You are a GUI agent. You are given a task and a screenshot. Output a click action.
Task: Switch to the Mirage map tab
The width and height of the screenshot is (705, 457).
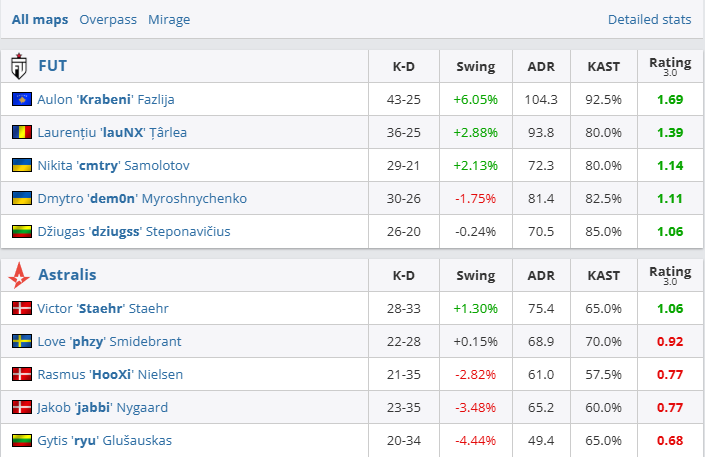click(169, 19)
